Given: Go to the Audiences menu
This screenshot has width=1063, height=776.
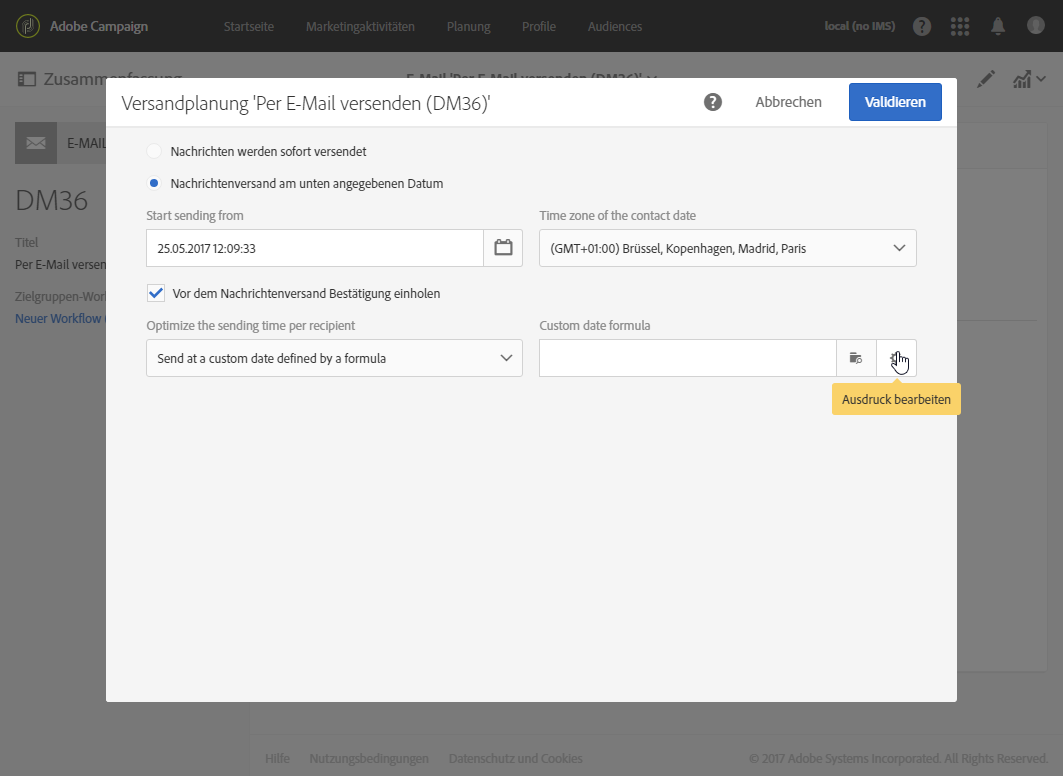Looking at the screenshot, I should (615, 26).
